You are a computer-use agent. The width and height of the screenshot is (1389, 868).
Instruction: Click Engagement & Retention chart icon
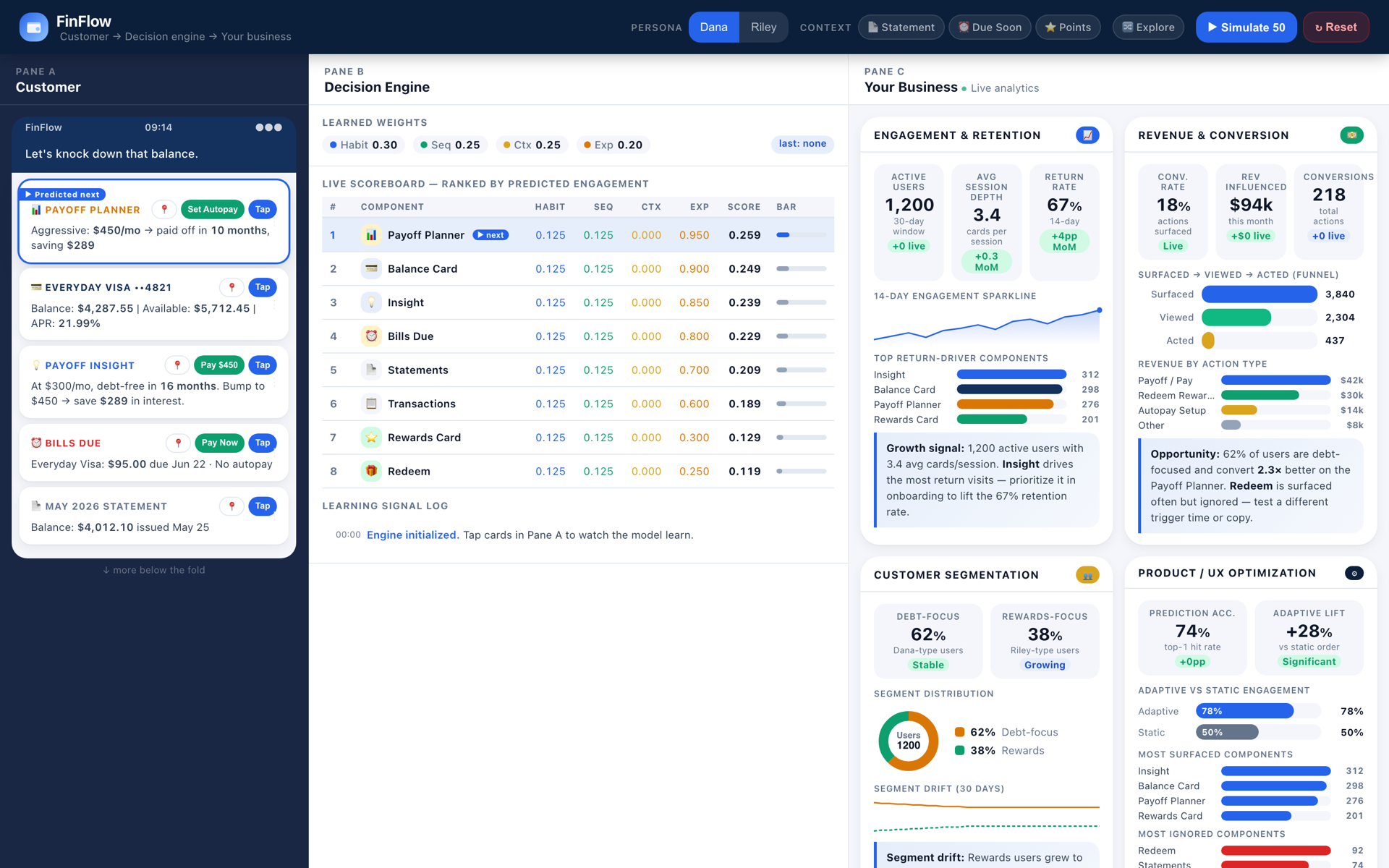pos(1087,135)
